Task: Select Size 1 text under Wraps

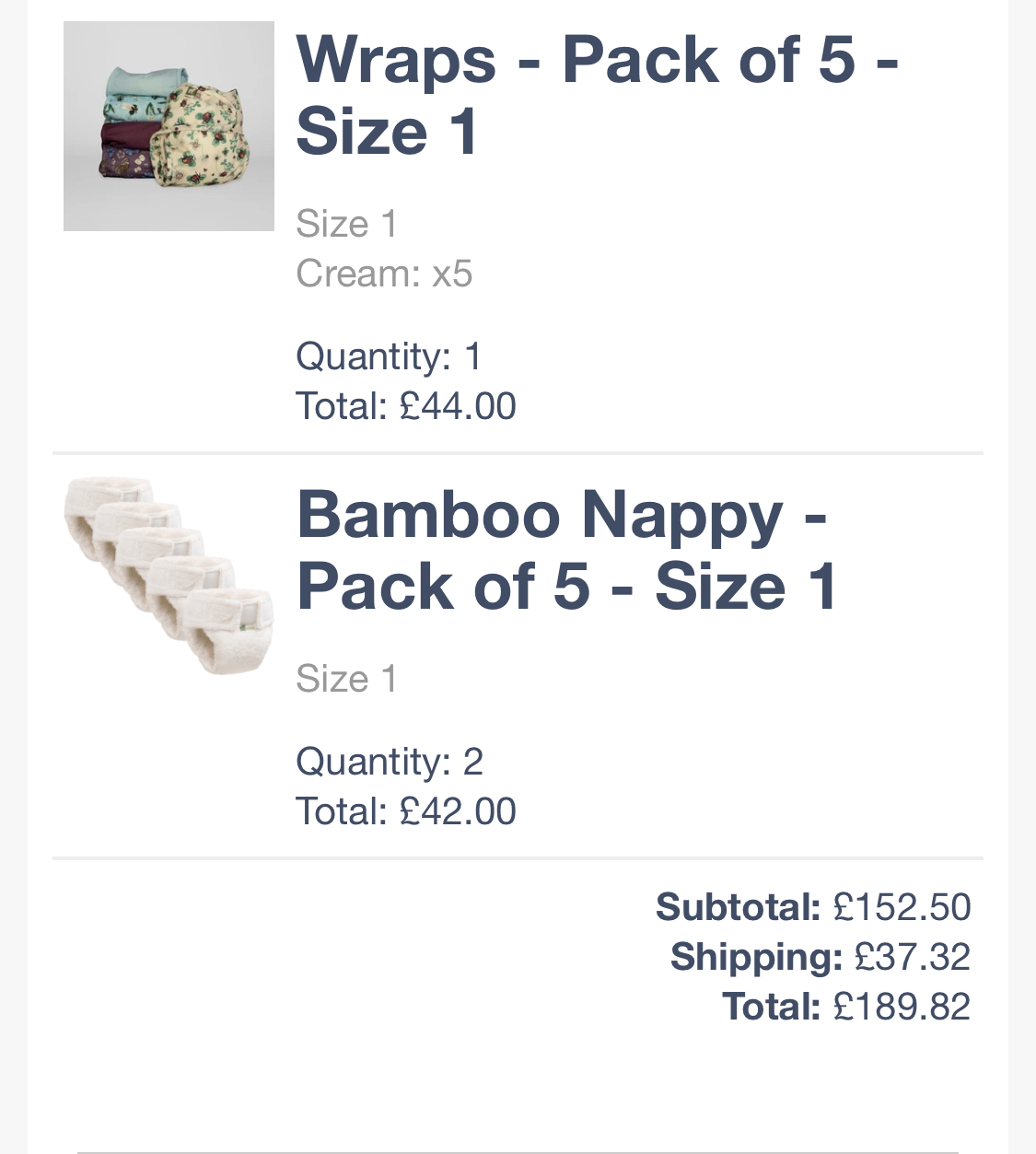Action: click(x=346, y=224)
